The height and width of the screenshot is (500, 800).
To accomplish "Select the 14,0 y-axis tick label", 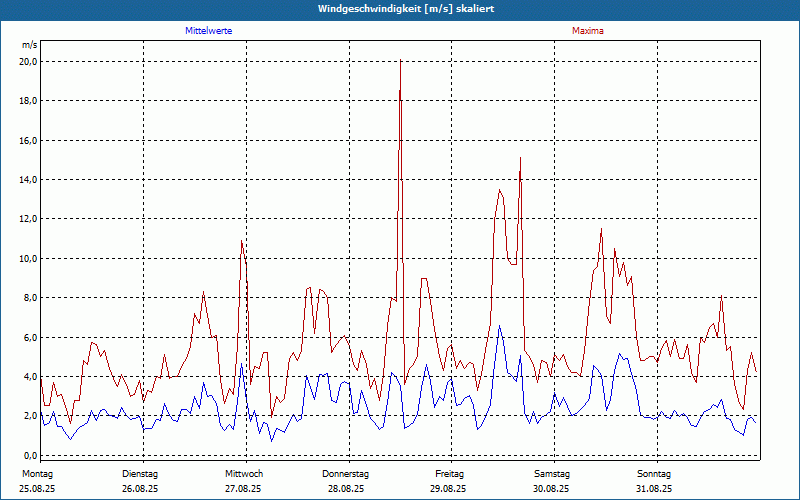I will click(x=28, y=179).
